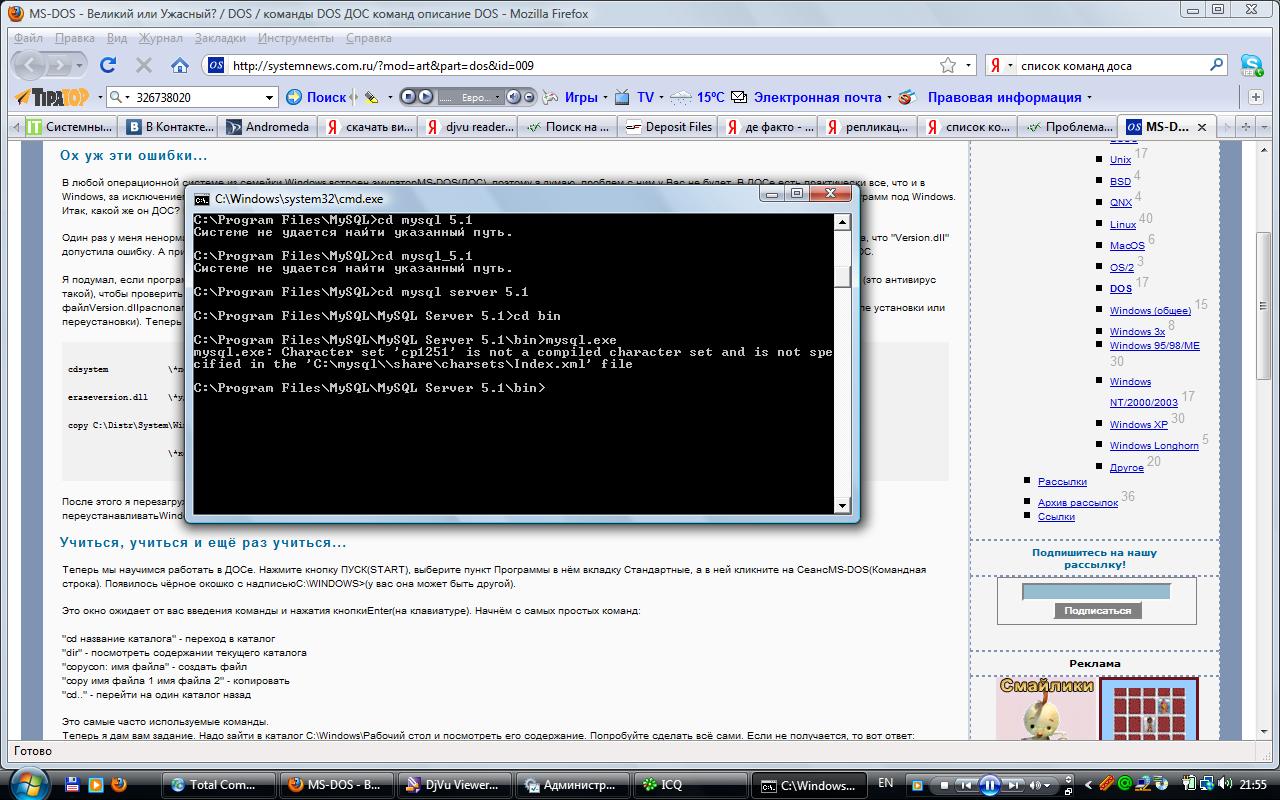Close the active MS-D... tab

[x=1201, y=127]
